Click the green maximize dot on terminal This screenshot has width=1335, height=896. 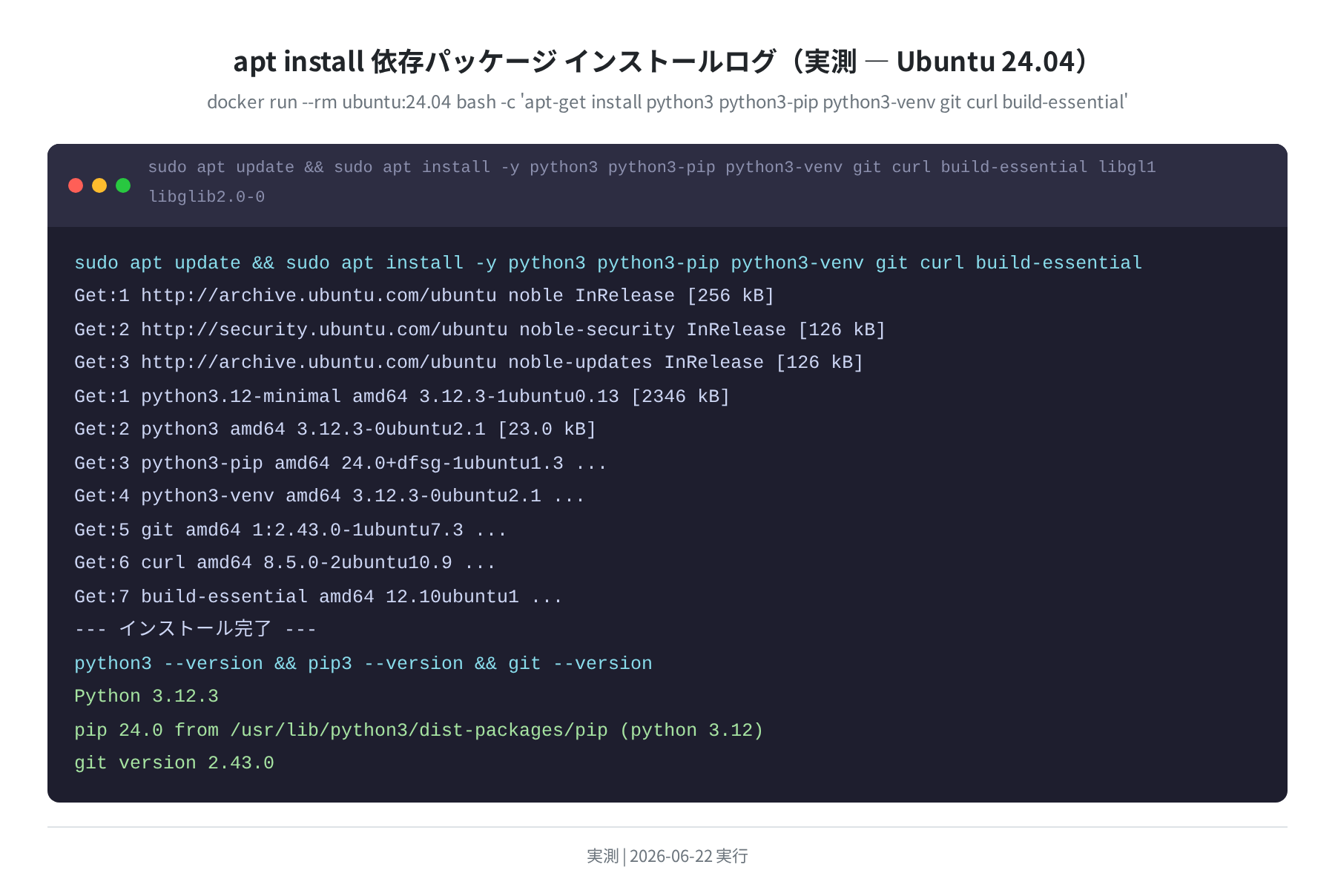point(123,185)
